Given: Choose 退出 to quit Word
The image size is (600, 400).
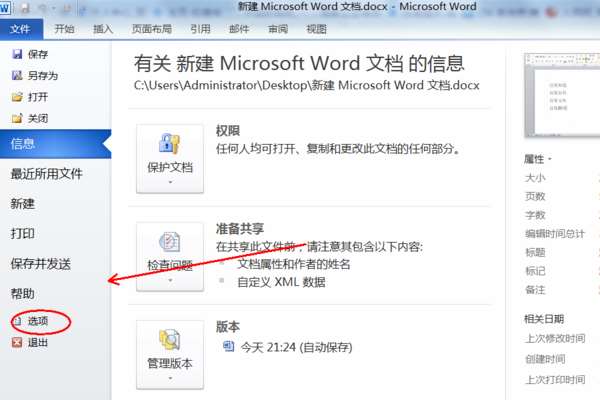Looking at the screenshot, I should [38, 342].
